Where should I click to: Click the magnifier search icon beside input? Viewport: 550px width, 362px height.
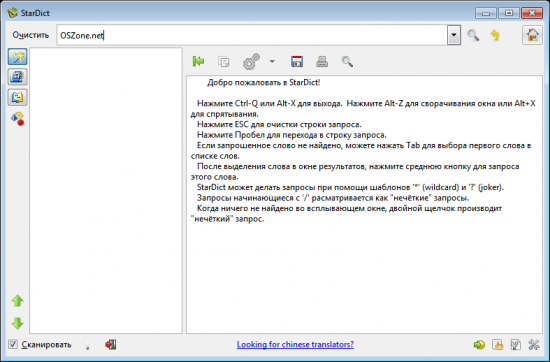click(x=473, y=35)
